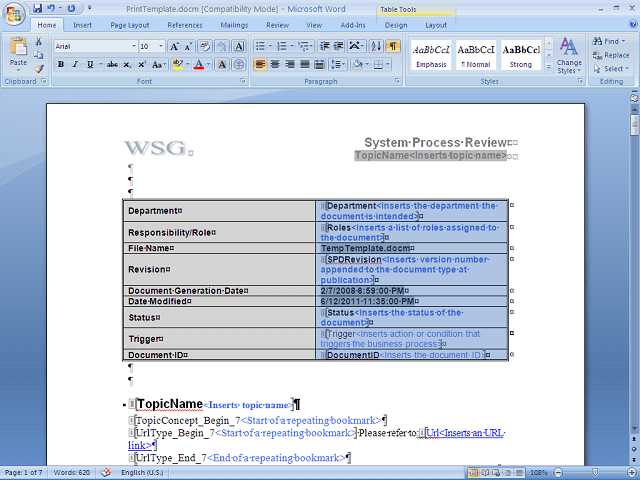Open the font size dropdown

click(160, 47)
